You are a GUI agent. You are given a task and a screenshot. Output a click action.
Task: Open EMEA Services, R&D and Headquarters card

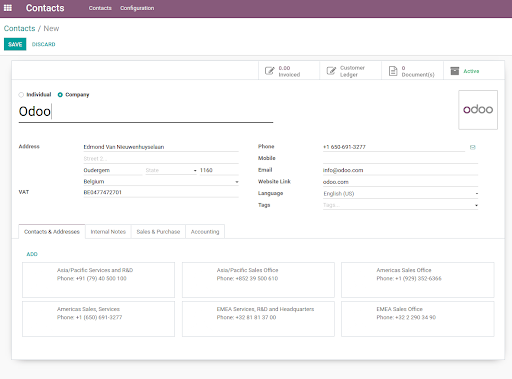pyautogui.click(x=258, y=319)
